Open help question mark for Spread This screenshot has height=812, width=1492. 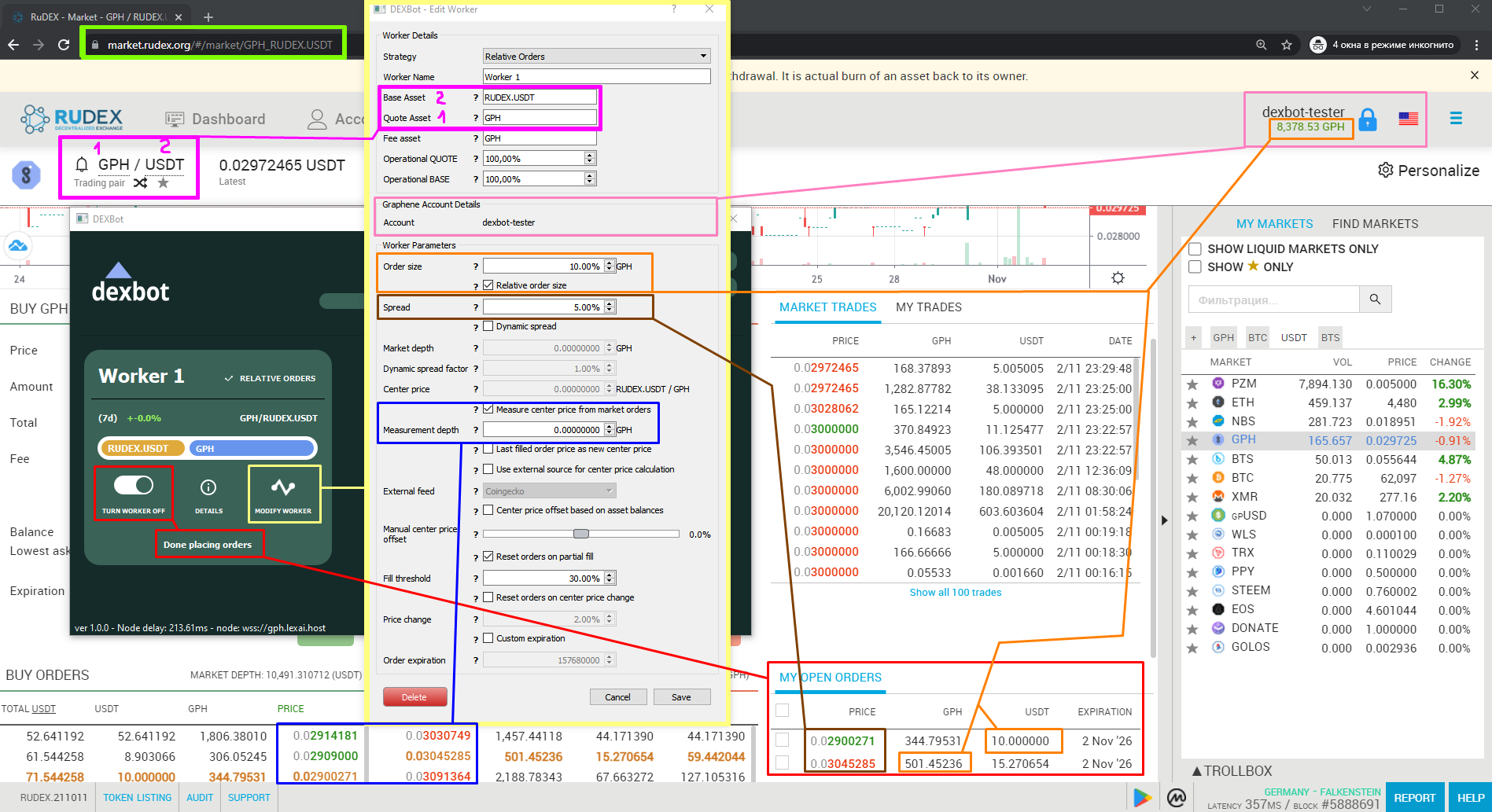click(475, 307)
